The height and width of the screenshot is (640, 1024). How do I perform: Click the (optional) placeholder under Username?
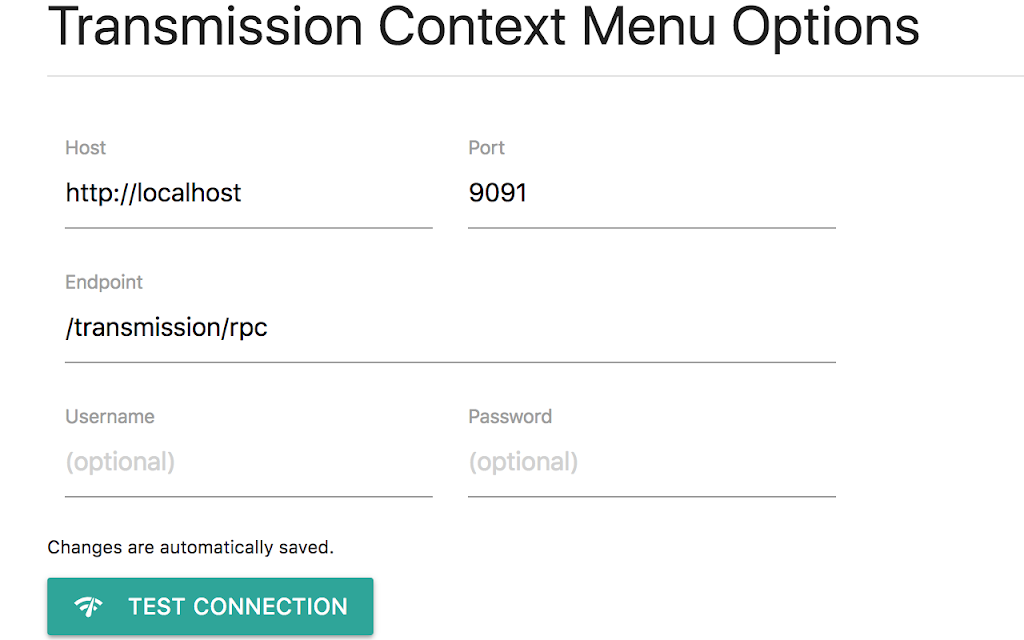(x=120, y=462)
